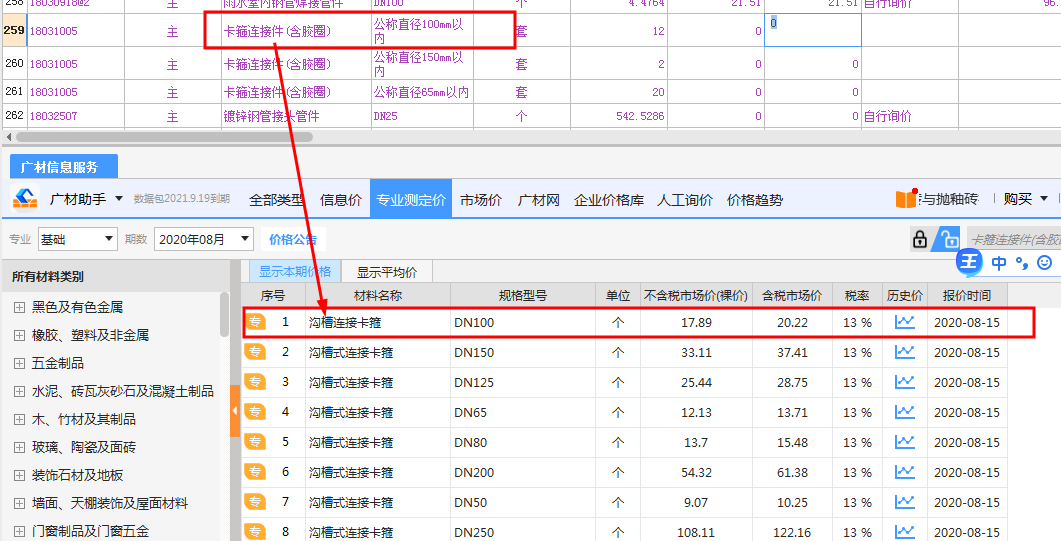The width and height of the screenshot is (1061, 541).
Task: Expand the 水泥、砖瓦灰砂石及混凝土制品 category
Action: 20,391
